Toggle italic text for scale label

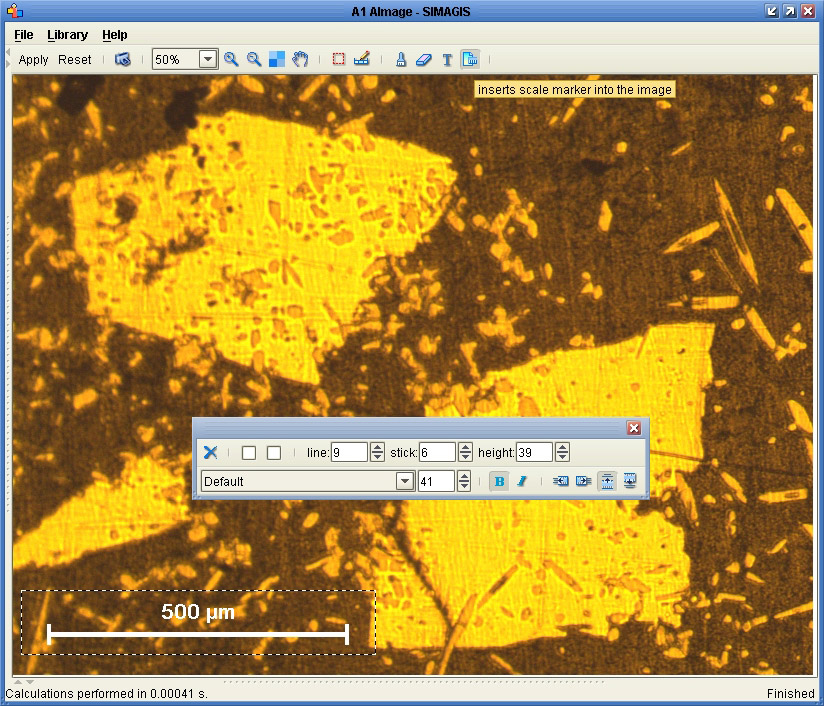[x=521, y=481]
